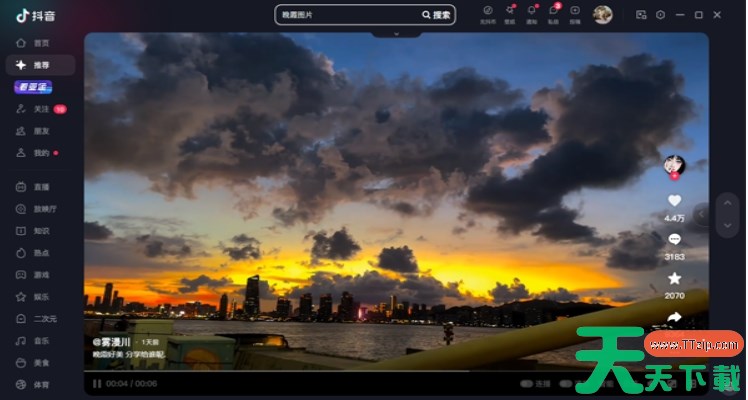Pause the video playback
Image resolution: width=748 pixels, height=400 pixels.
point(97,384)
